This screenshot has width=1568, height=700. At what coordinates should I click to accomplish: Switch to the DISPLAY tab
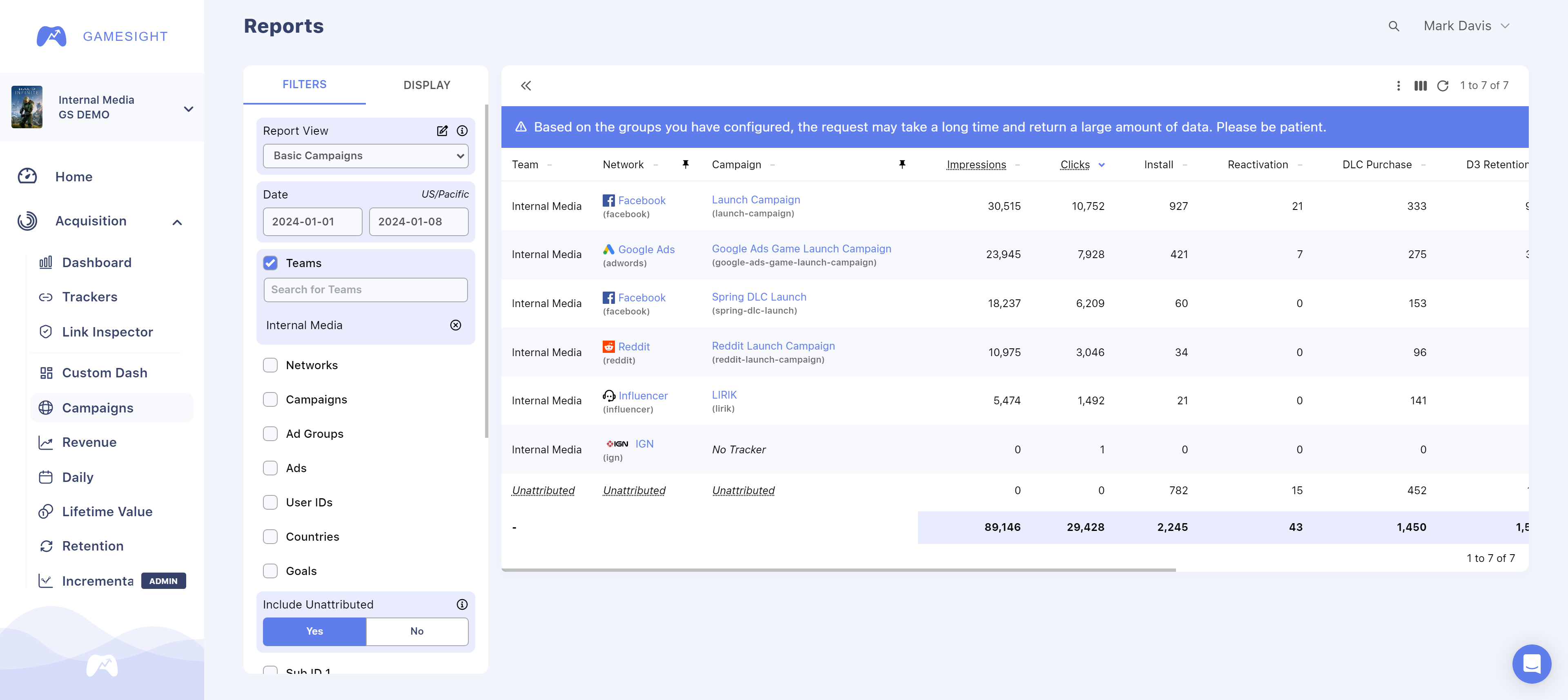(427, 85)
